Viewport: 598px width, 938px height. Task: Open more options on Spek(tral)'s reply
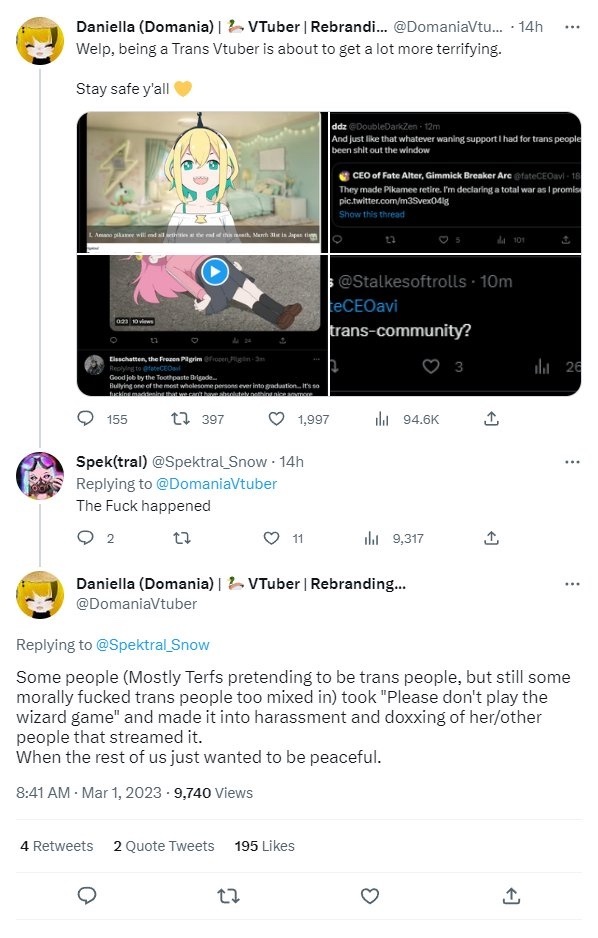click(x=572, y=462)
